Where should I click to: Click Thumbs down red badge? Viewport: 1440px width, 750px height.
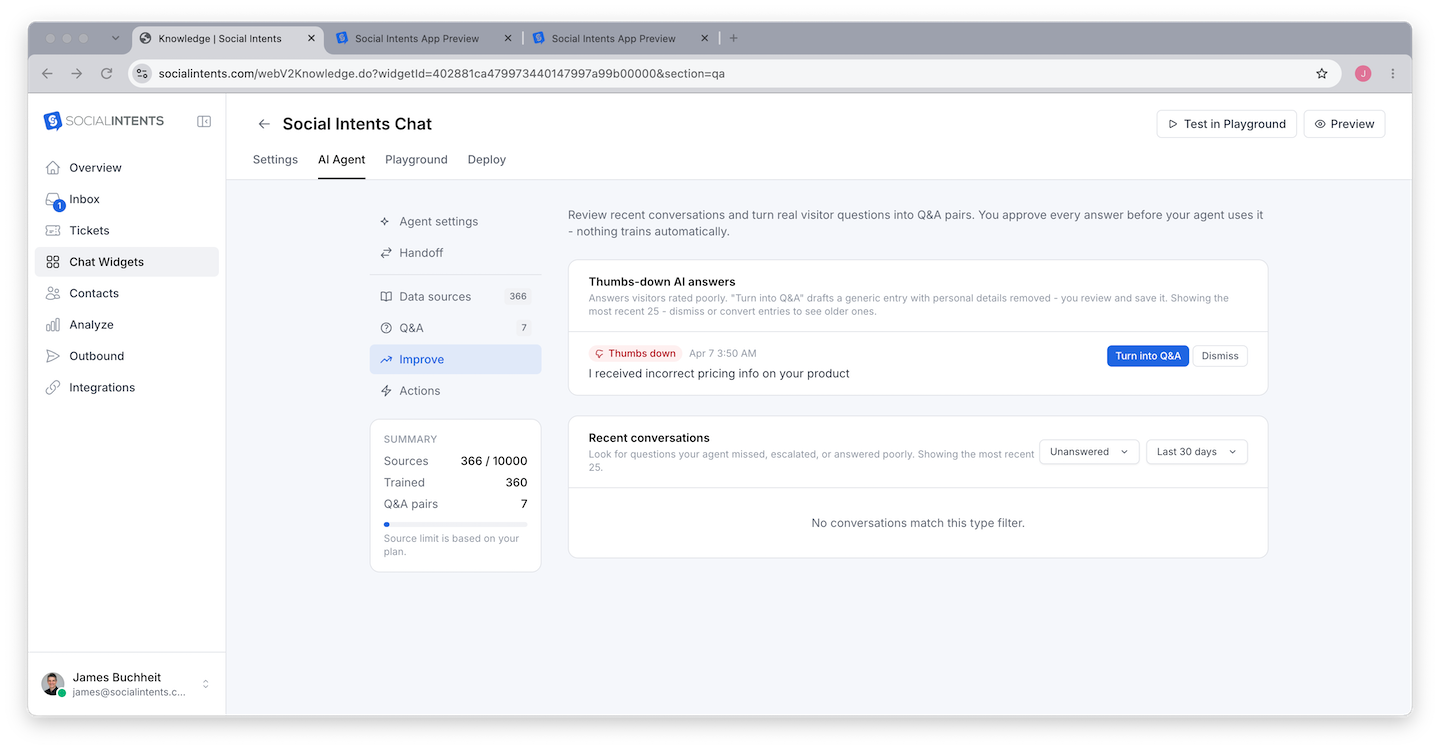point(635,354)
